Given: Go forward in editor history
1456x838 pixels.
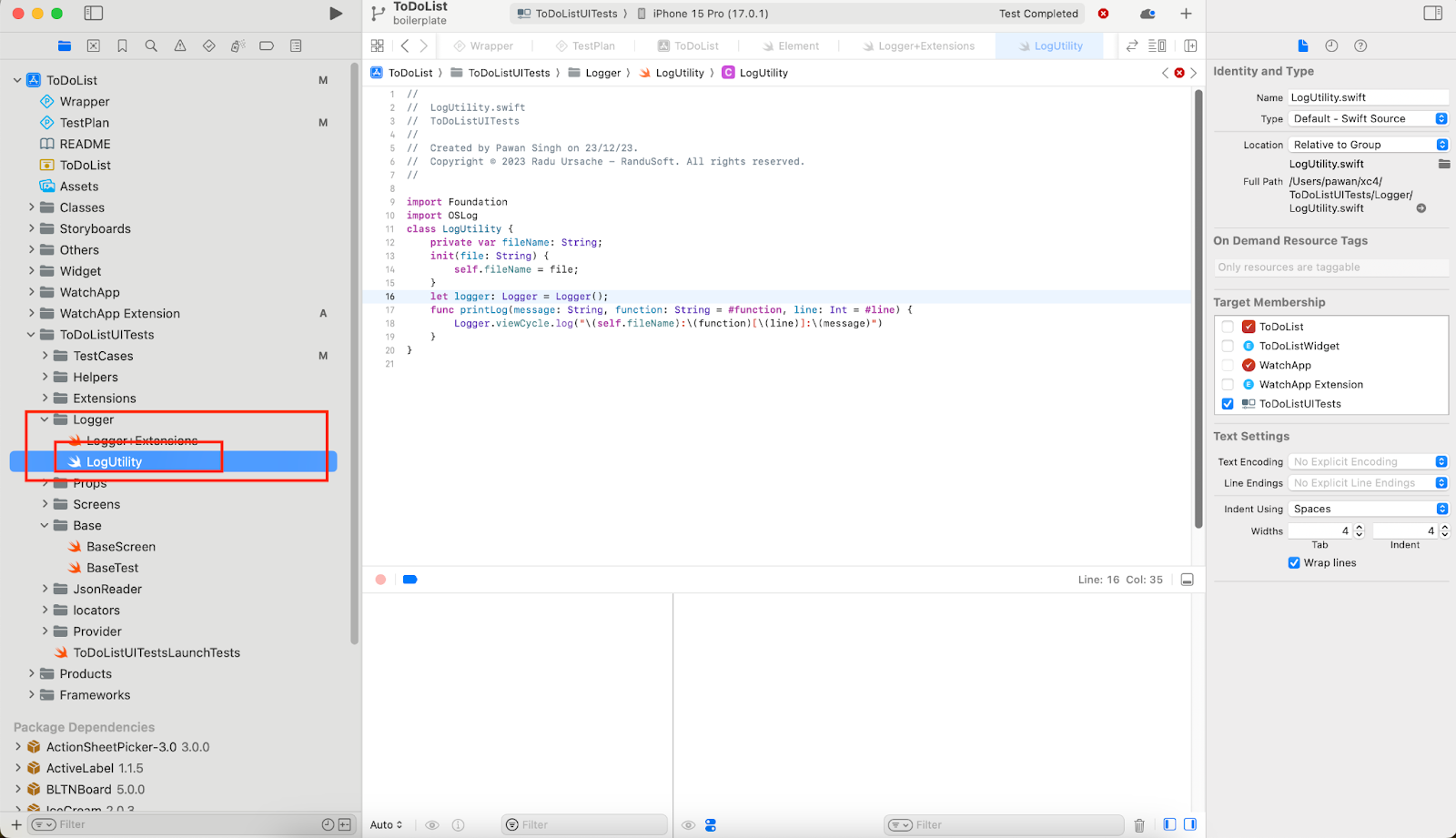Looking at the screenshot, I should pyautogui.click(x=423, y=45).
